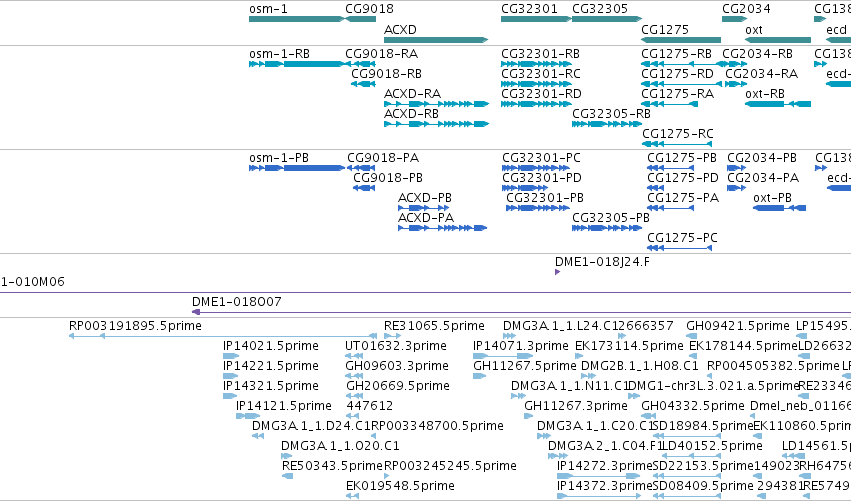Select transcript label osm-1-RB
Image resolution: width=851 pixels, height=501 pixels.
279,54
